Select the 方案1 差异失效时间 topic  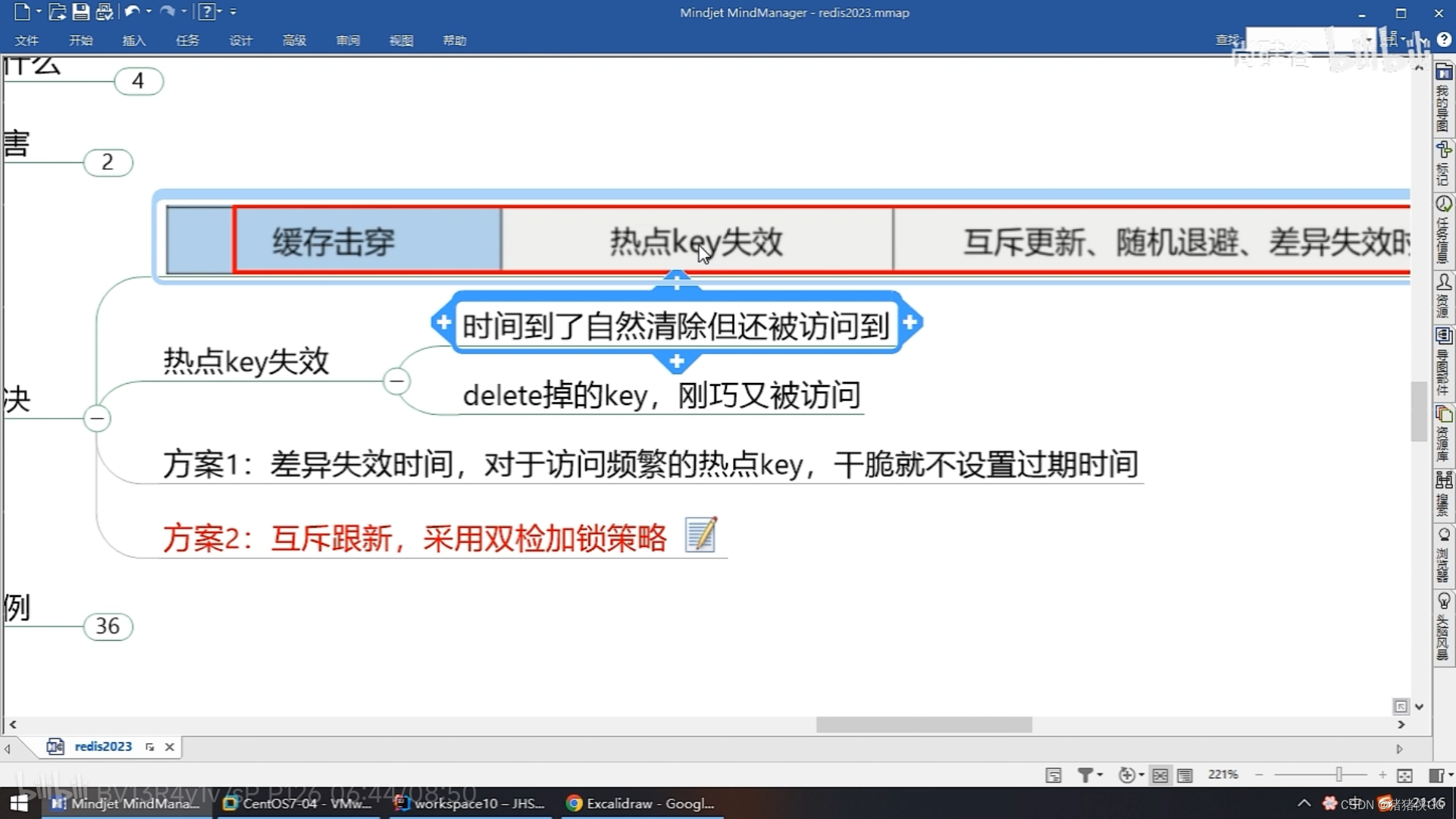650,464
